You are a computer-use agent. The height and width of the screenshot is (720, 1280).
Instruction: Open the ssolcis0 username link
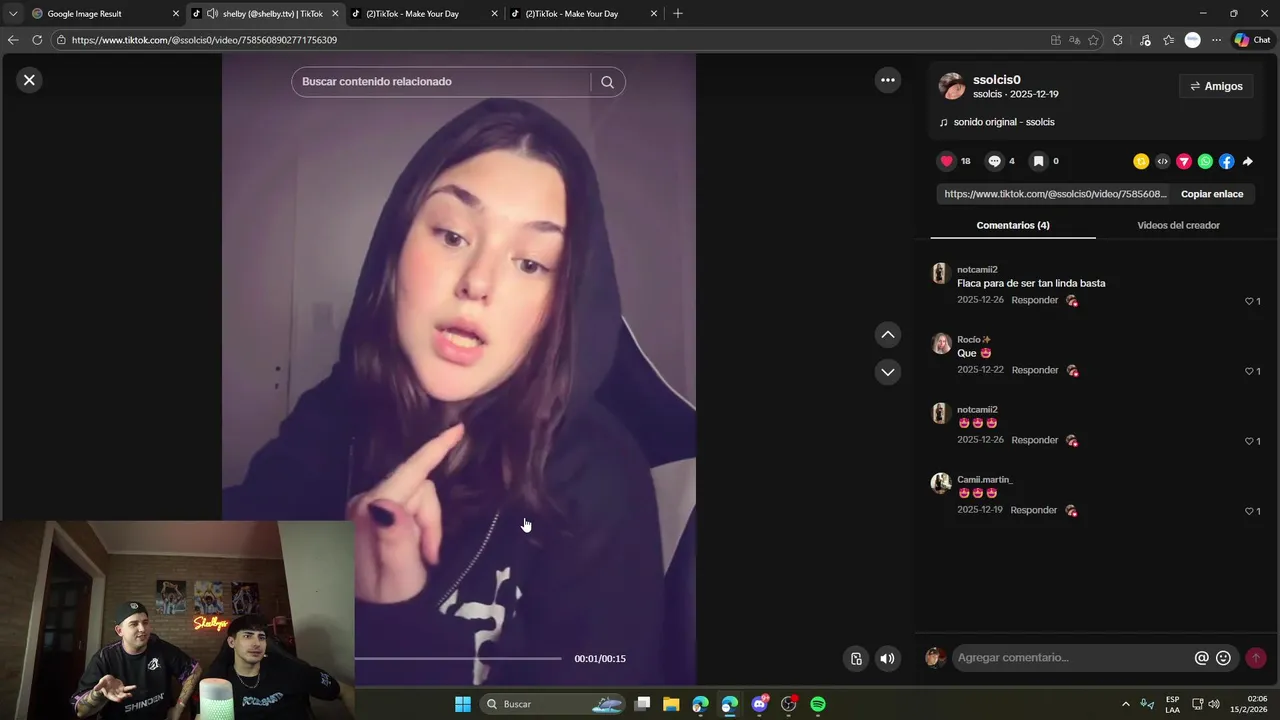click(x=996, y=80)
